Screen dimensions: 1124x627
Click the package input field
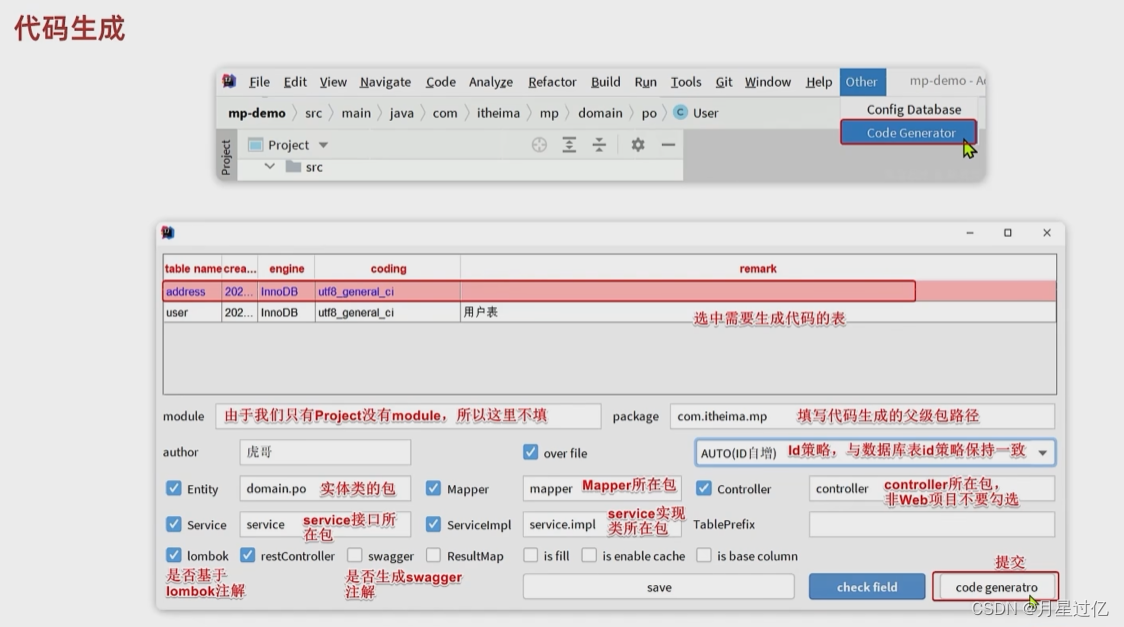coord(862,416)
